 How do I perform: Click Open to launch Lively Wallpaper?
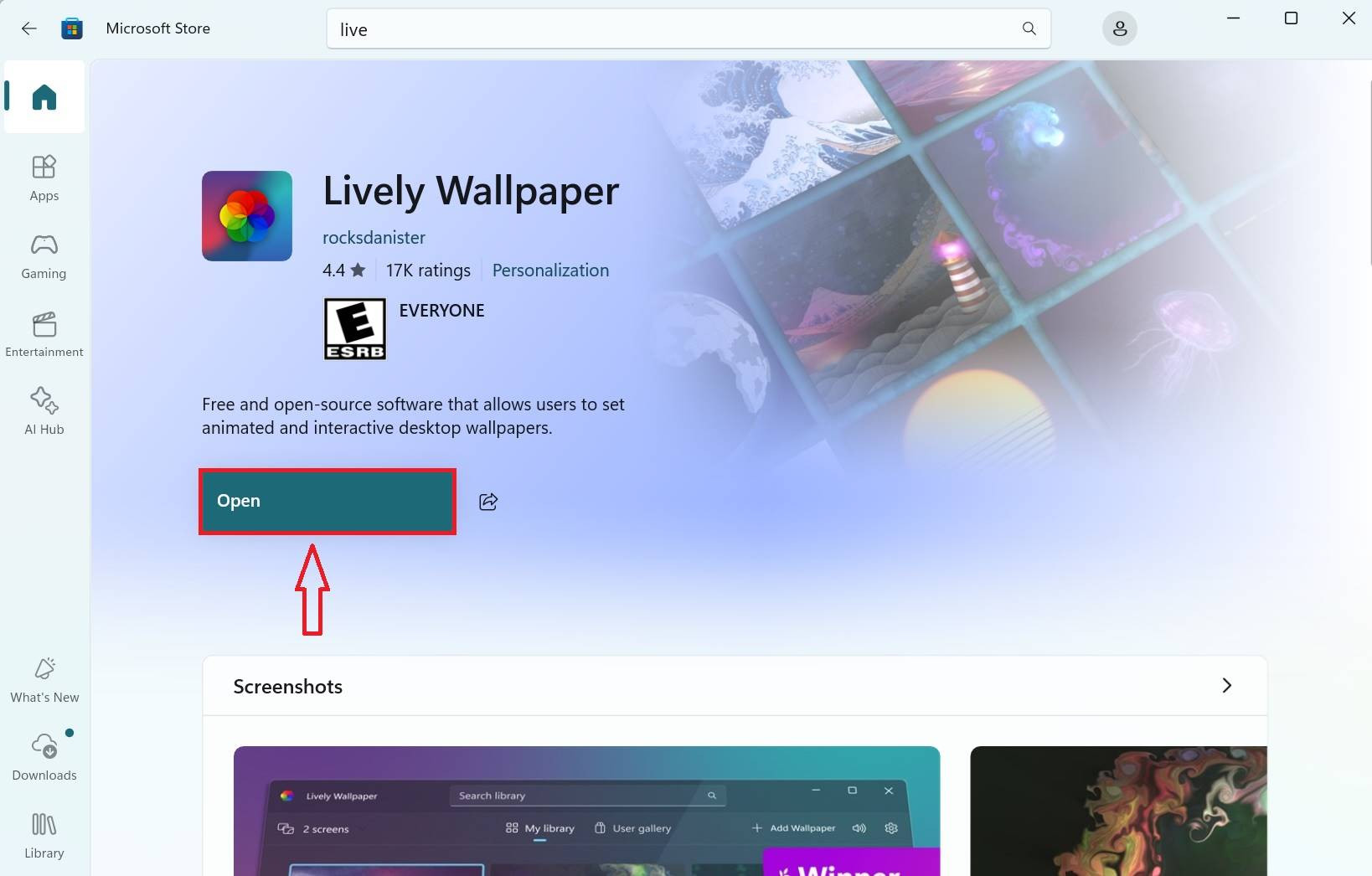328,502
